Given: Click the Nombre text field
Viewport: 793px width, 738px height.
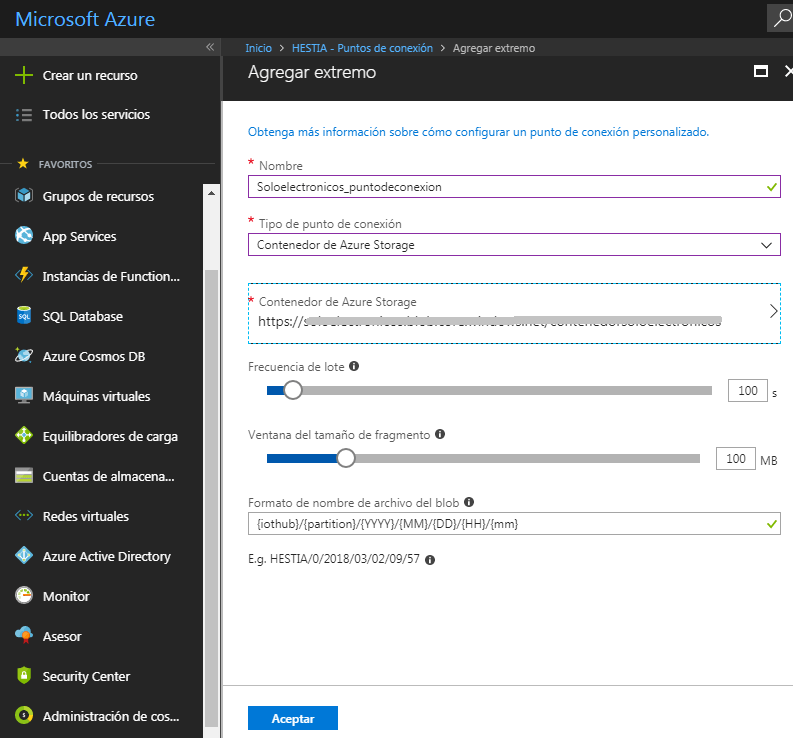Looking at the screenshot, I should [505, 187].
